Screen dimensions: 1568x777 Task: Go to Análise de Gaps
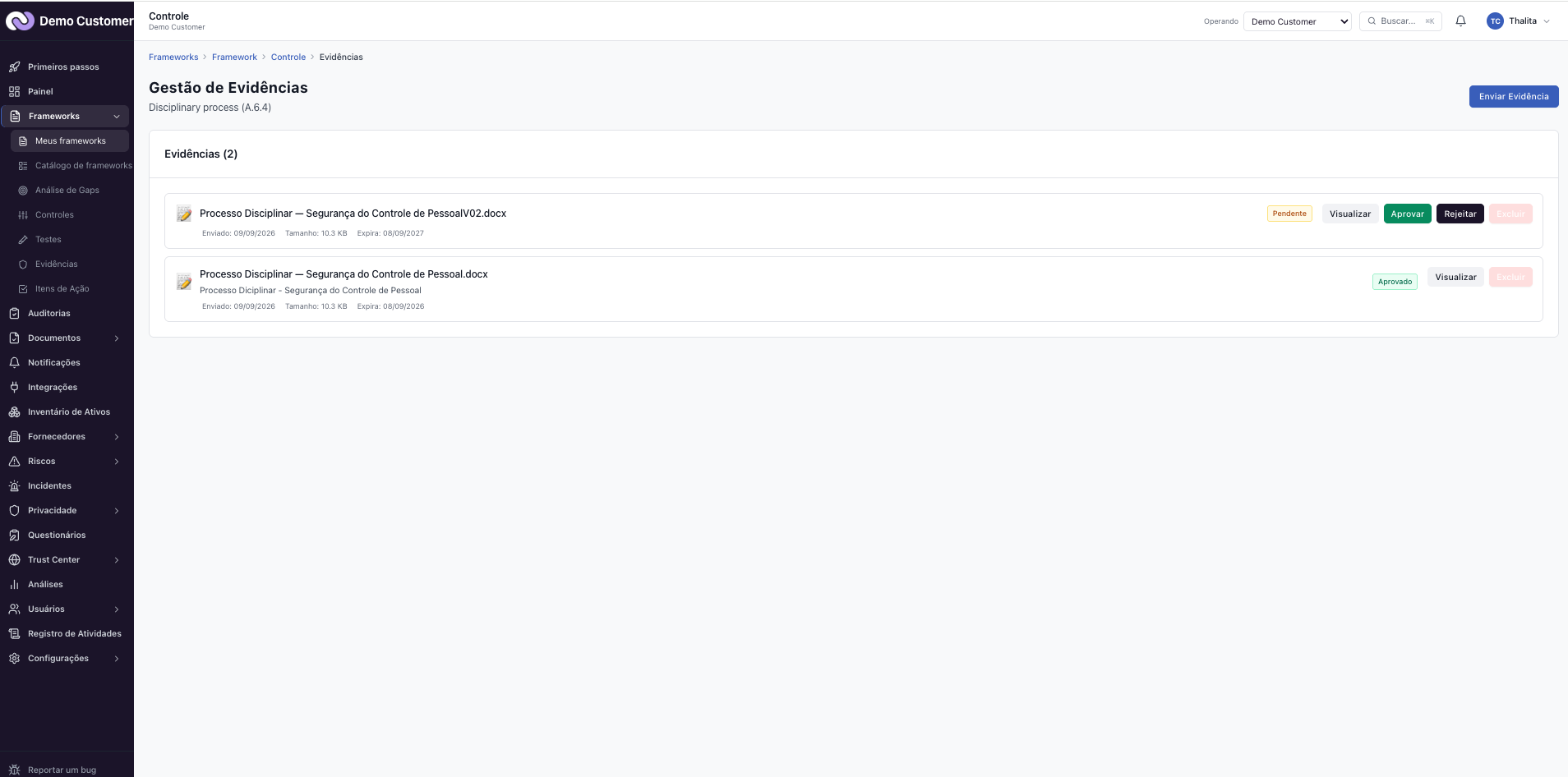click(x=70, y=190)
